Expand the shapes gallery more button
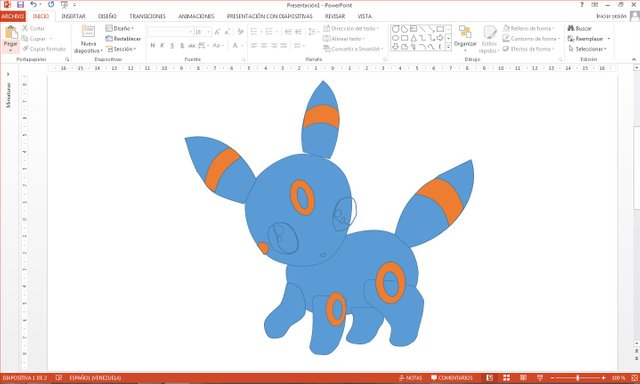 pos(449,47)
